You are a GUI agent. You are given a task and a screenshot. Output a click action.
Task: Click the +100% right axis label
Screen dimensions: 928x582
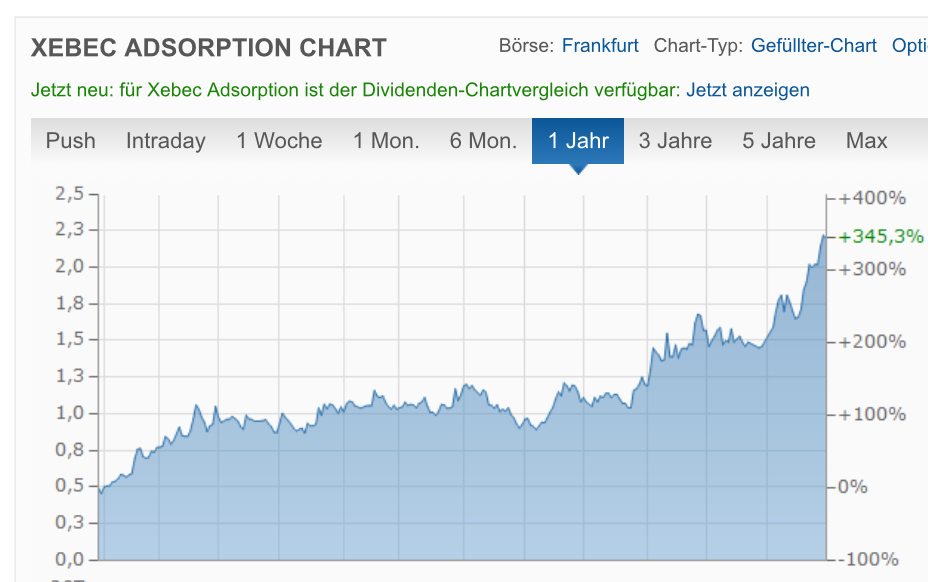(872, 415)
